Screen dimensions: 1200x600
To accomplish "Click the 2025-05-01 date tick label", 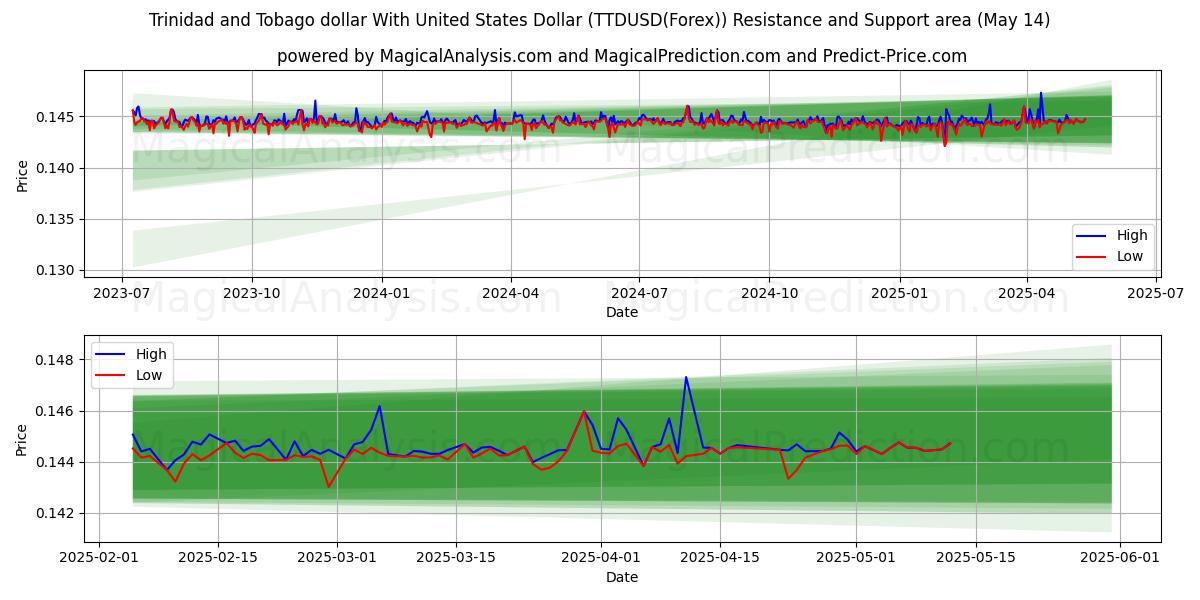I will point(856,558).
